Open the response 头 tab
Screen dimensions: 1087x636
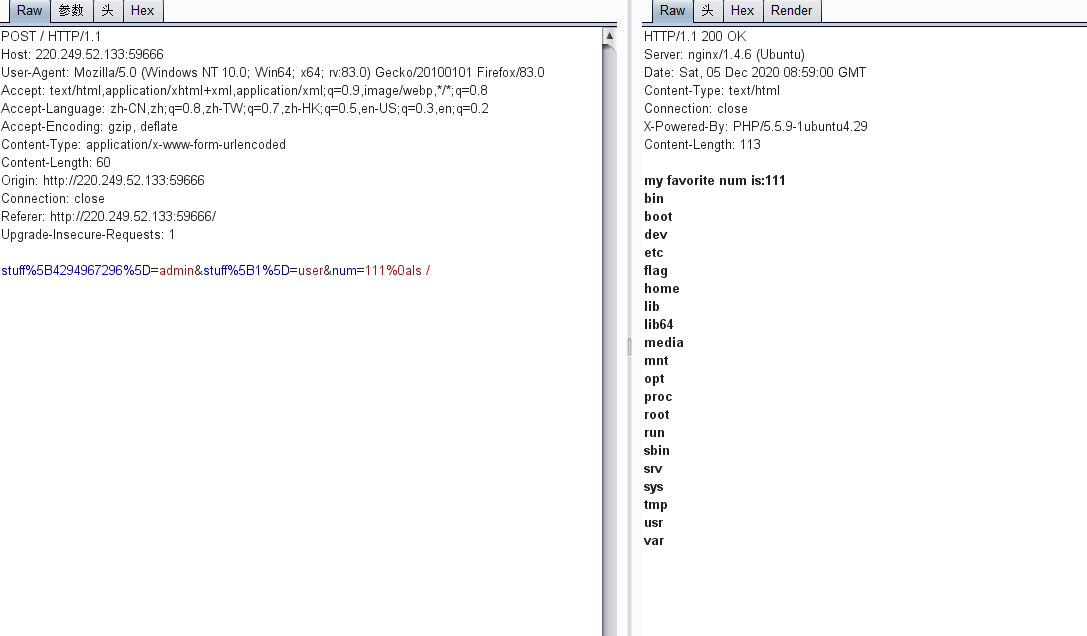707,10
